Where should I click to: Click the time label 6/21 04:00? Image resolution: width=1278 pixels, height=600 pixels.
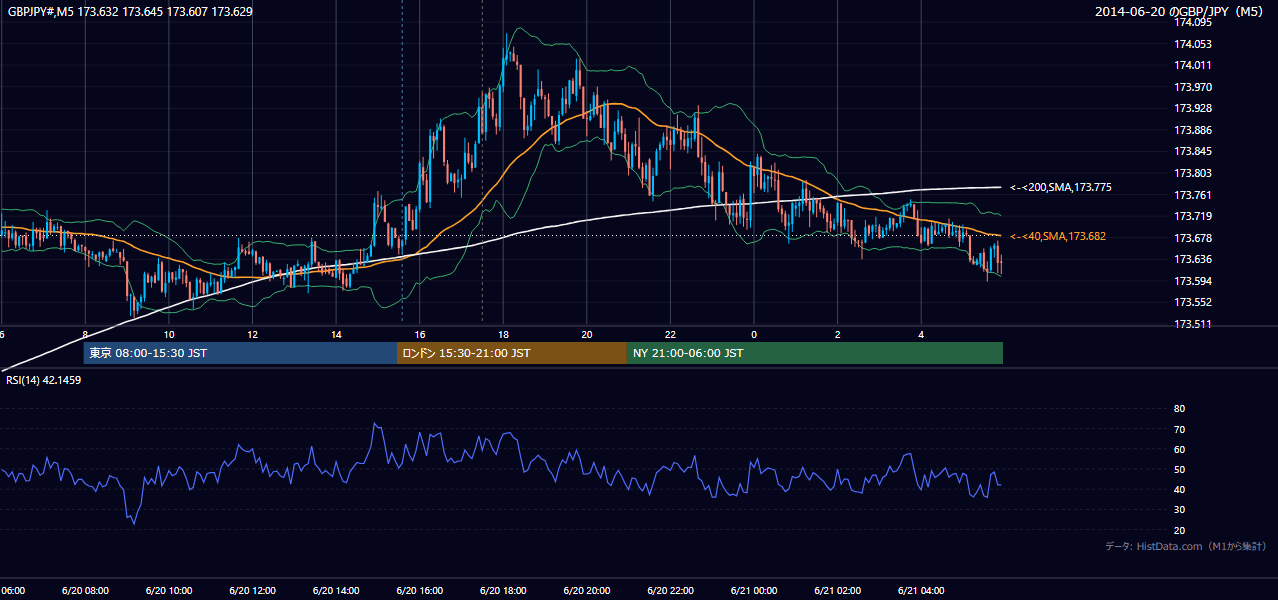click(x=921, y=591)
